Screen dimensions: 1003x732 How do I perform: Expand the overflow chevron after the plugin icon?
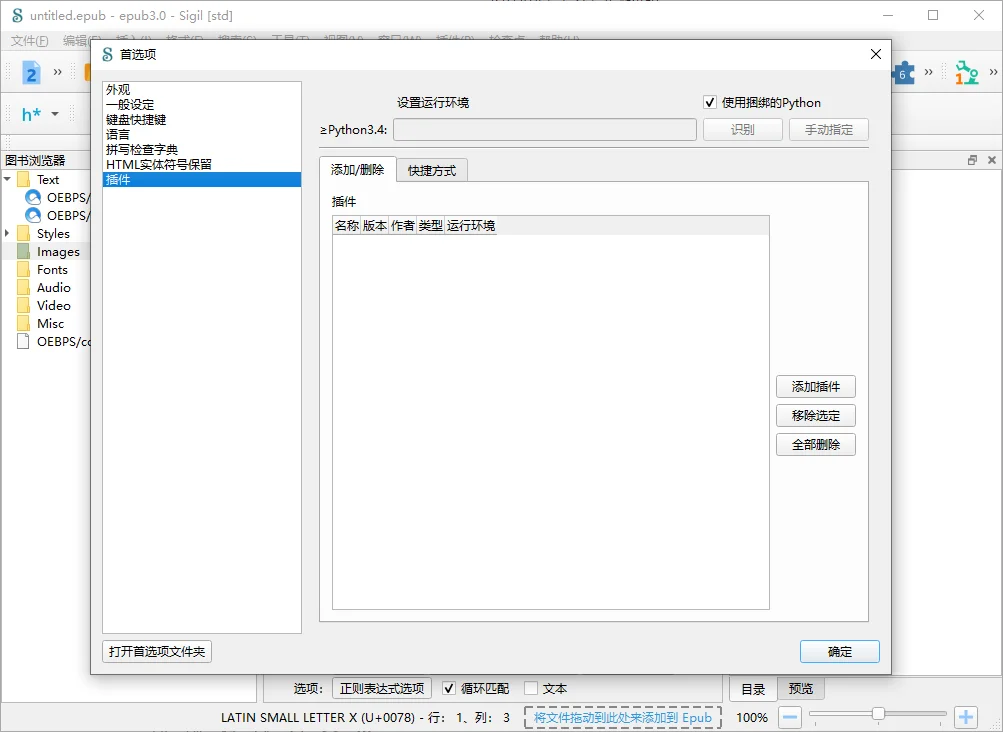(x=928, y=72)
